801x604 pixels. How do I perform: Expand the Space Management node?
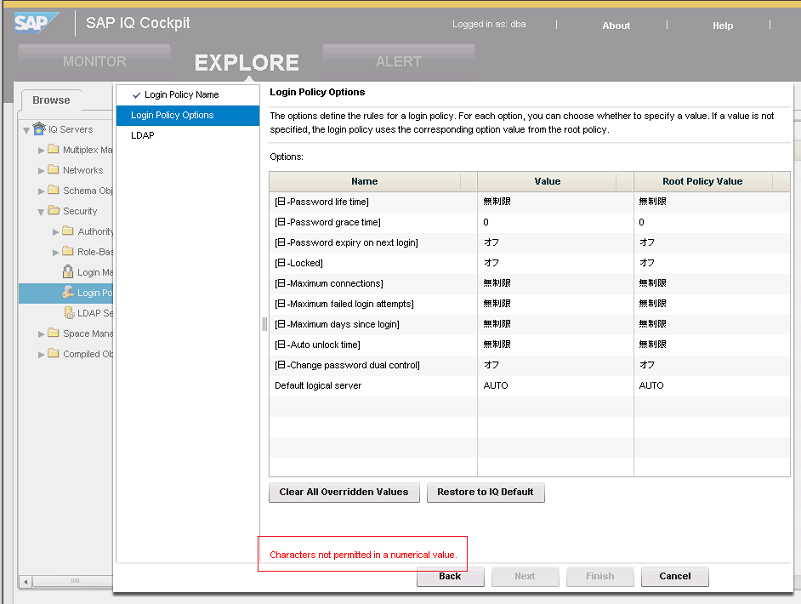pos(41,334)
